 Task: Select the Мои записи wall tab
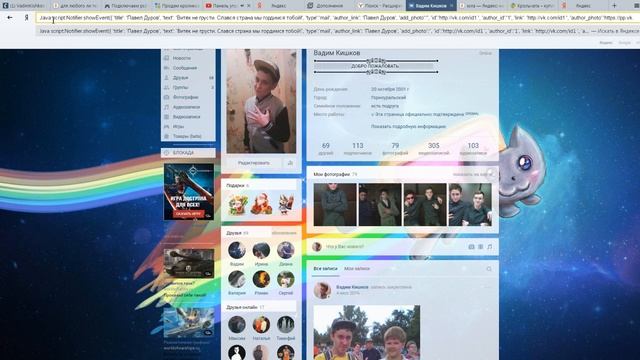pos(357,269)
